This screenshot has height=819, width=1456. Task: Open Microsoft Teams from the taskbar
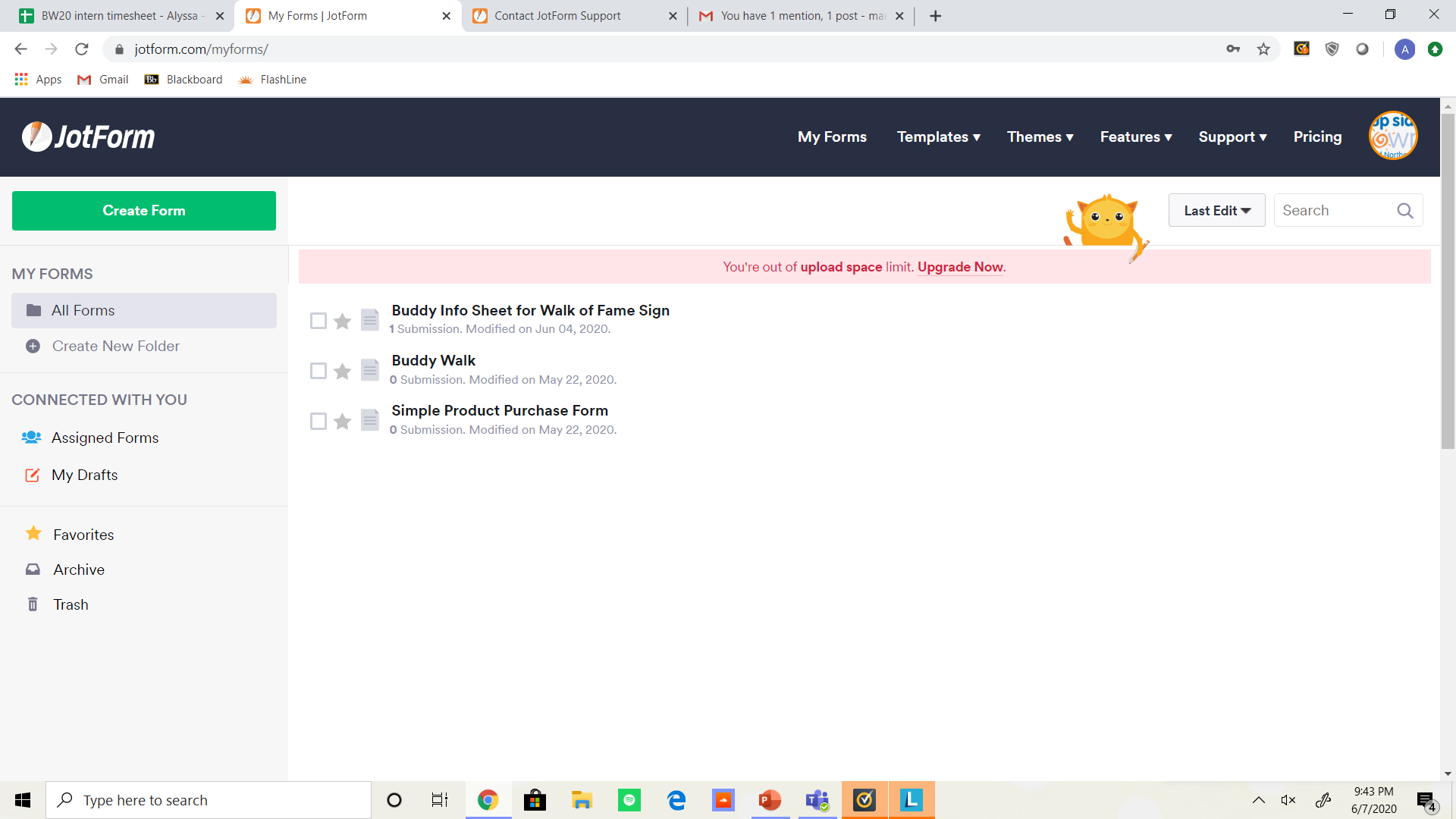coord(817,800)
